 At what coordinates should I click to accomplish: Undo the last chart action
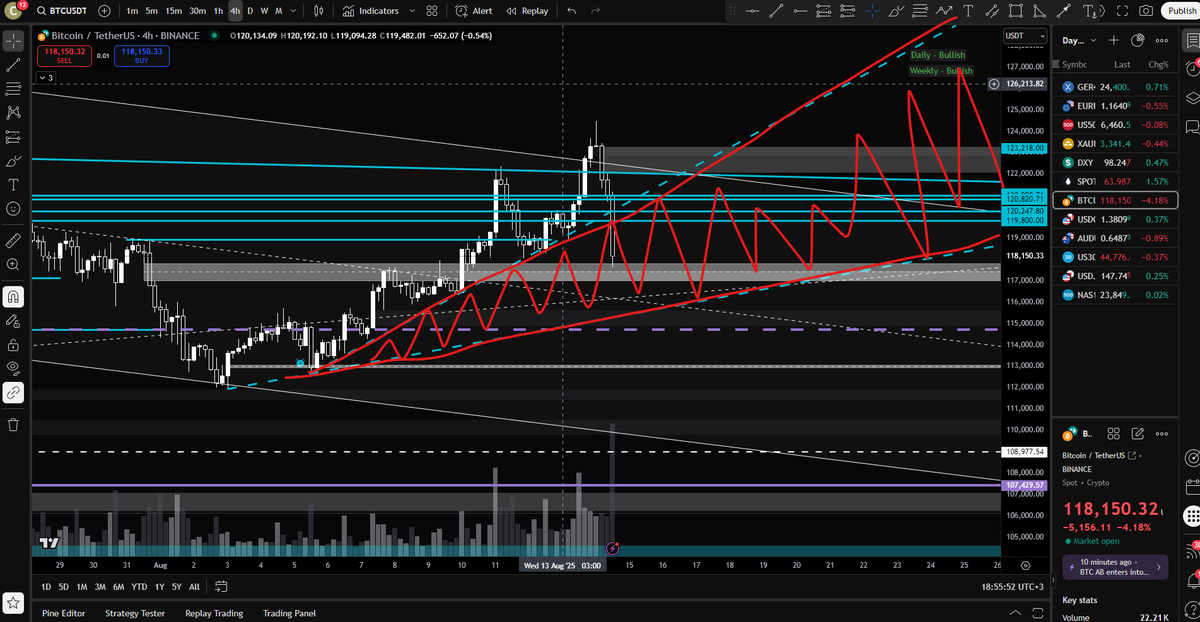[x=571, y=11]
